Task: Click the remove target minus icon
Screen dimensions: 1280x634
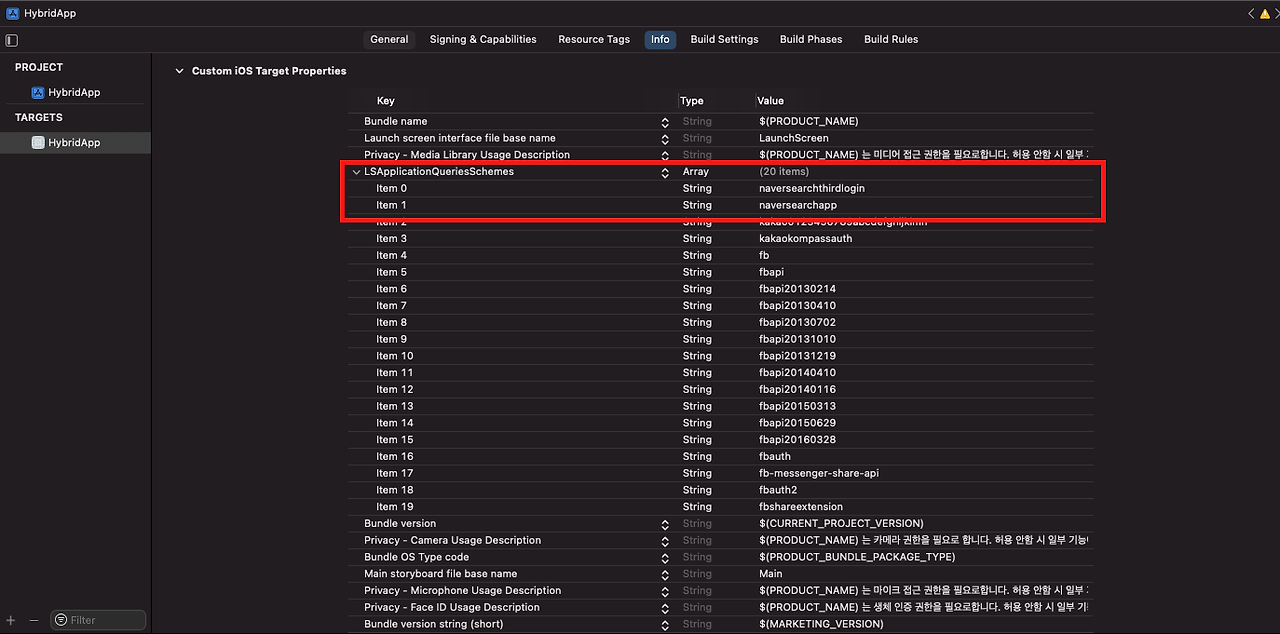Action: pos(33,620)
